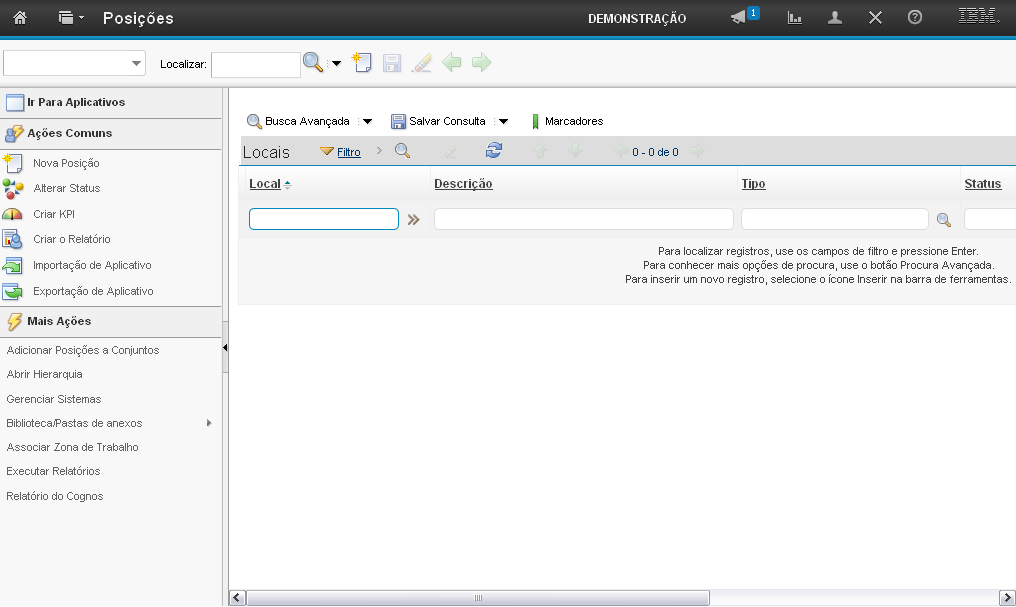Sort by the Descrição column header
Viewport: 1016px width, 607px height.
point(463,184)
